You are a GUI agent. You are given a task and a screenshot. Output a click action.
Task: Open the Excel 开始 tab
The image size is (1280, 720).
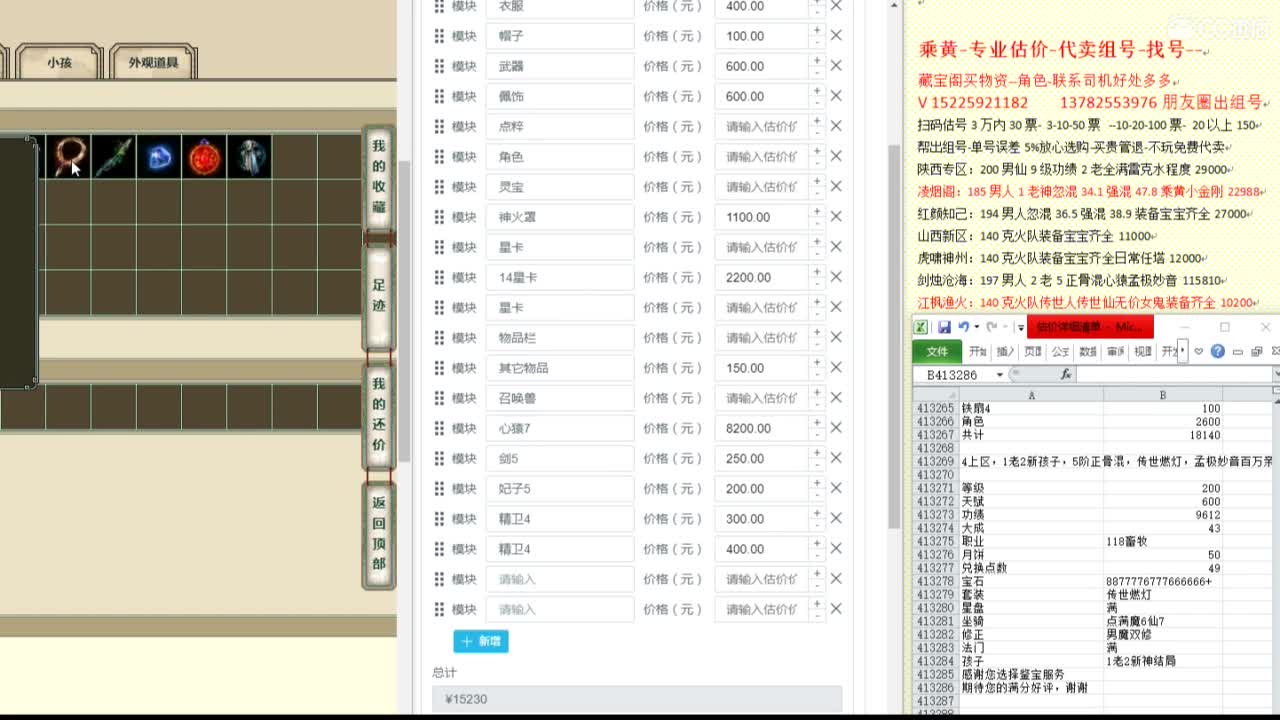[x=978, y=351]
